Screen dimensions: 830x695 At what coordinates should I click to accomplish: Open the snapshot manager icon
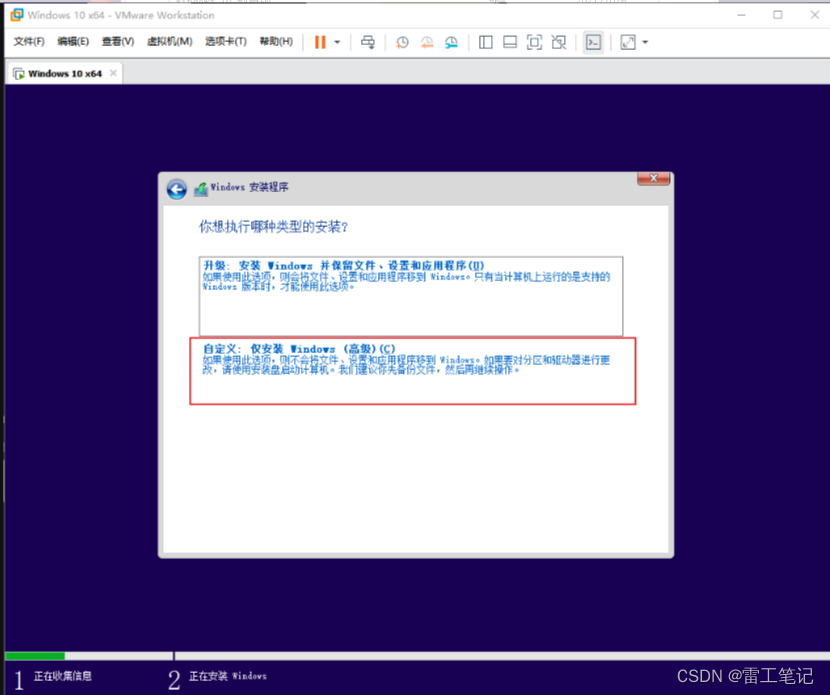451,42
